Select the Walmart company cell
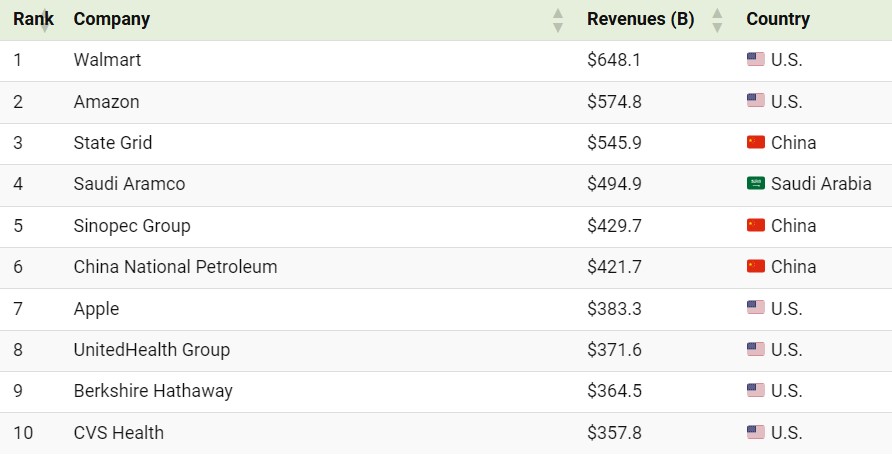Screen dimensions: 892x471 pyautogui.click(x=107, y=60)
